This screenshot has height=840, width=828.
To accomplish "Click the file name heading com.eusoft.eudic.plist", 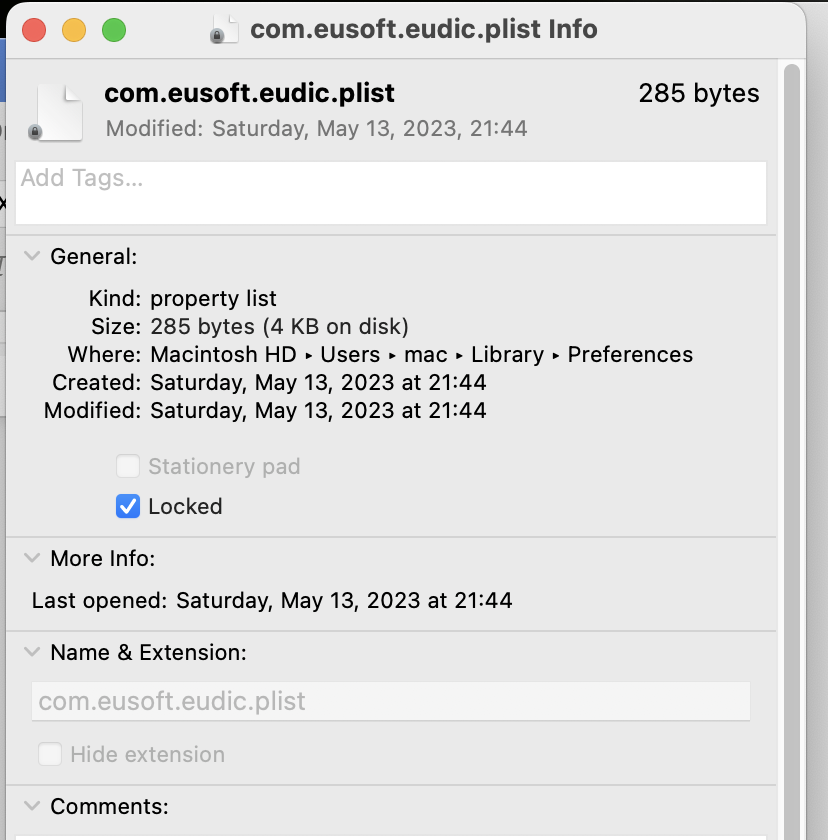I will [250, 94].
